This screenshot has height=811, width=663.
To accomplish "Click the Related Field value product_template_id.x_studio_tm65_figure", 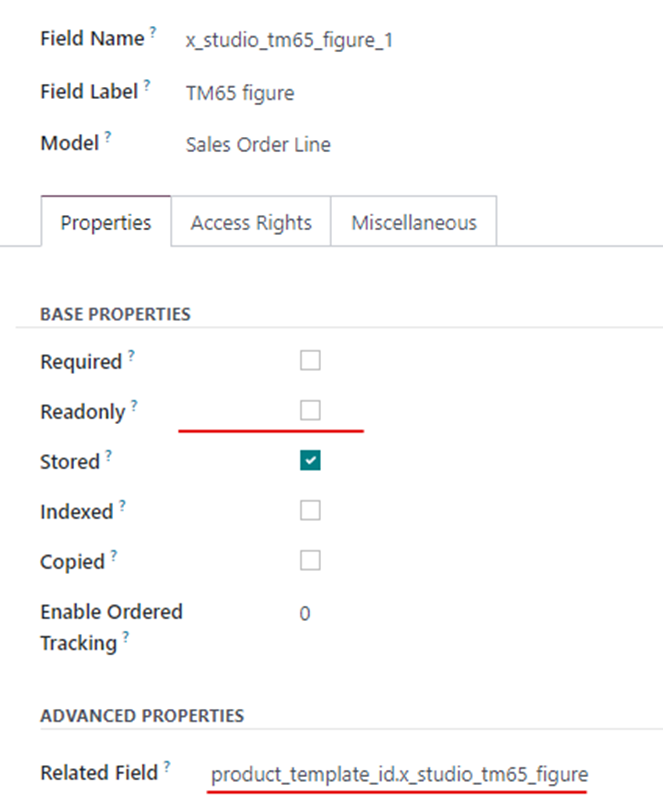I will 400,774.
